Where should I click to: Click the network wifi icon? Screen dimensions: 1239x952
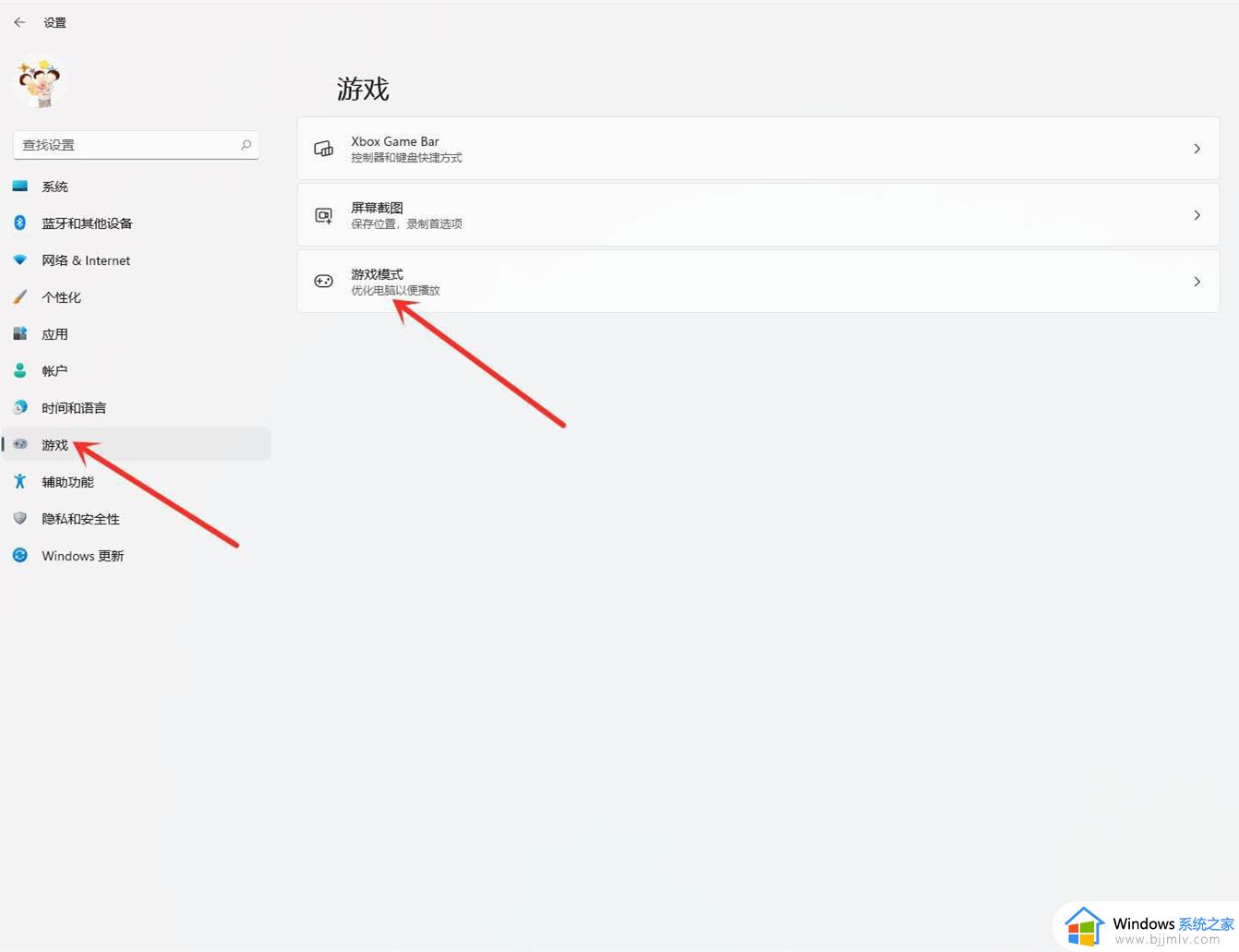tap(20, 260)
